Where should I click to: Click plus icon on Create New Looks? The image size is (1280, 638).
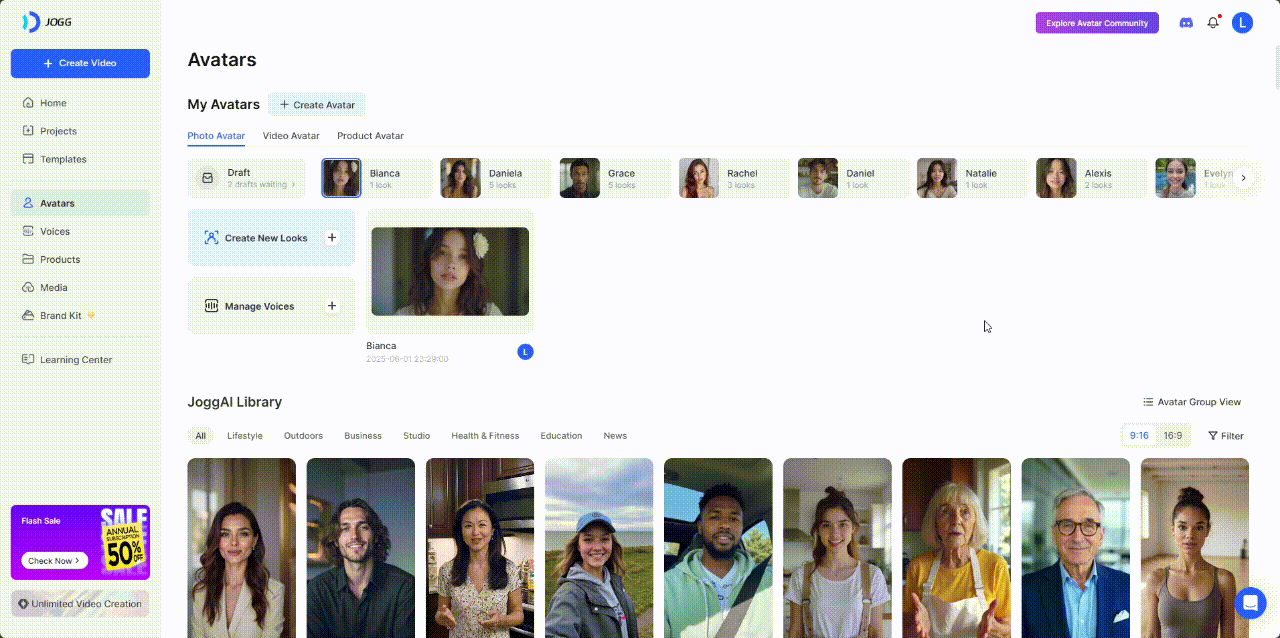pos(332,238)
